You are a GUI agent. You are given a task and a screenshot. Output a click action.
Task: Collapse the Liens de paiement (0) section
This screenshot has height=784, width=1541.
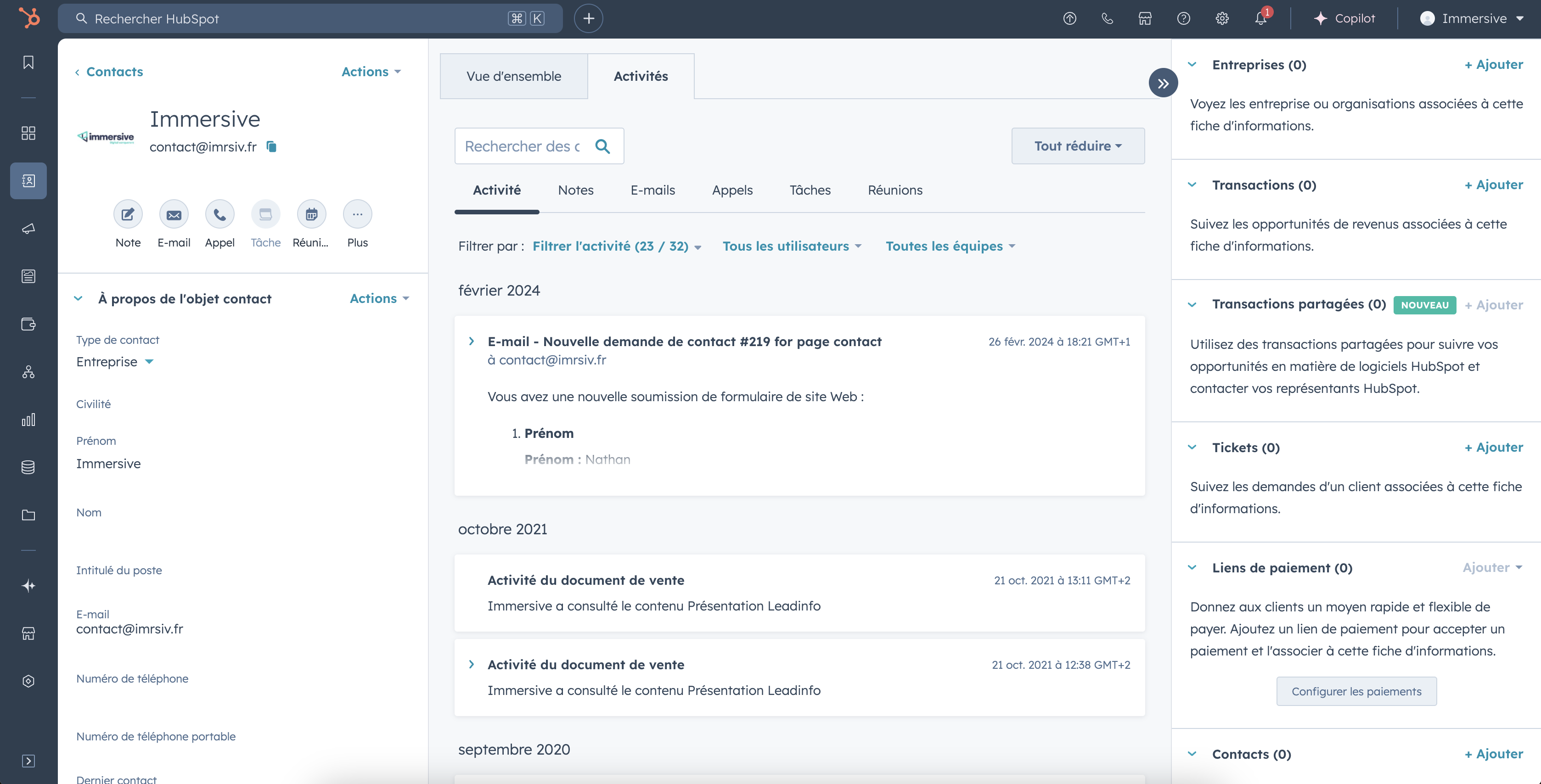pos(1192,567)
